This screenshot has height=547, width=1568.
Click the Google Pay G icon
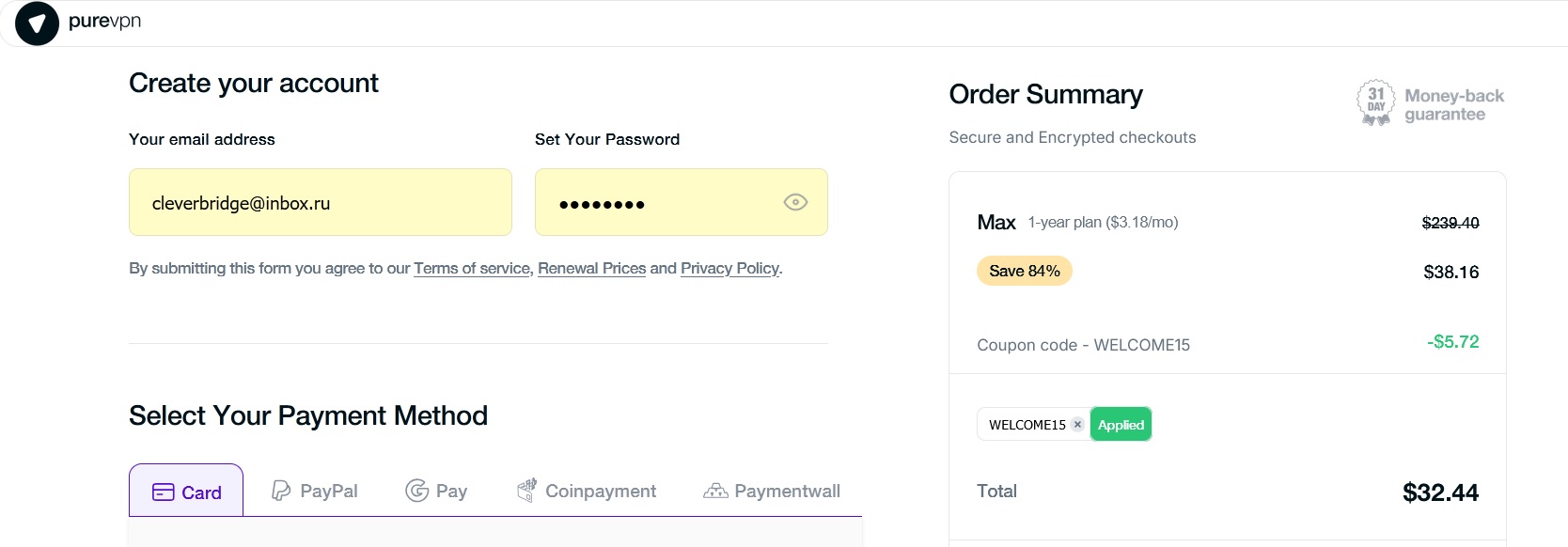(x=416, y=491)
